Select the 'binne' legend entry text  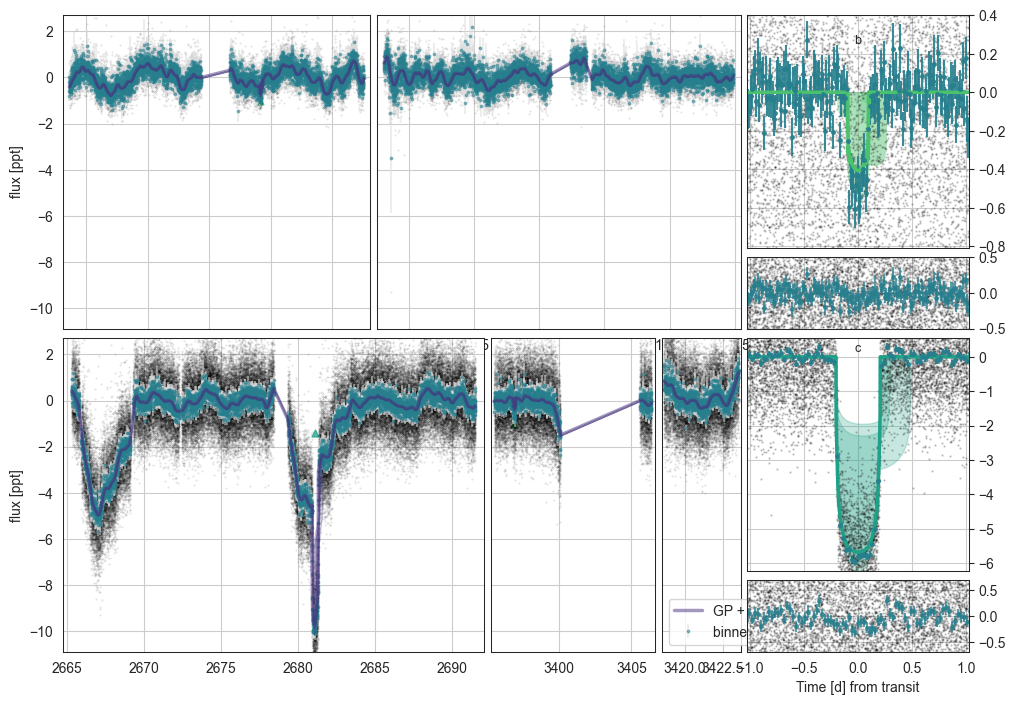point(730,632)
